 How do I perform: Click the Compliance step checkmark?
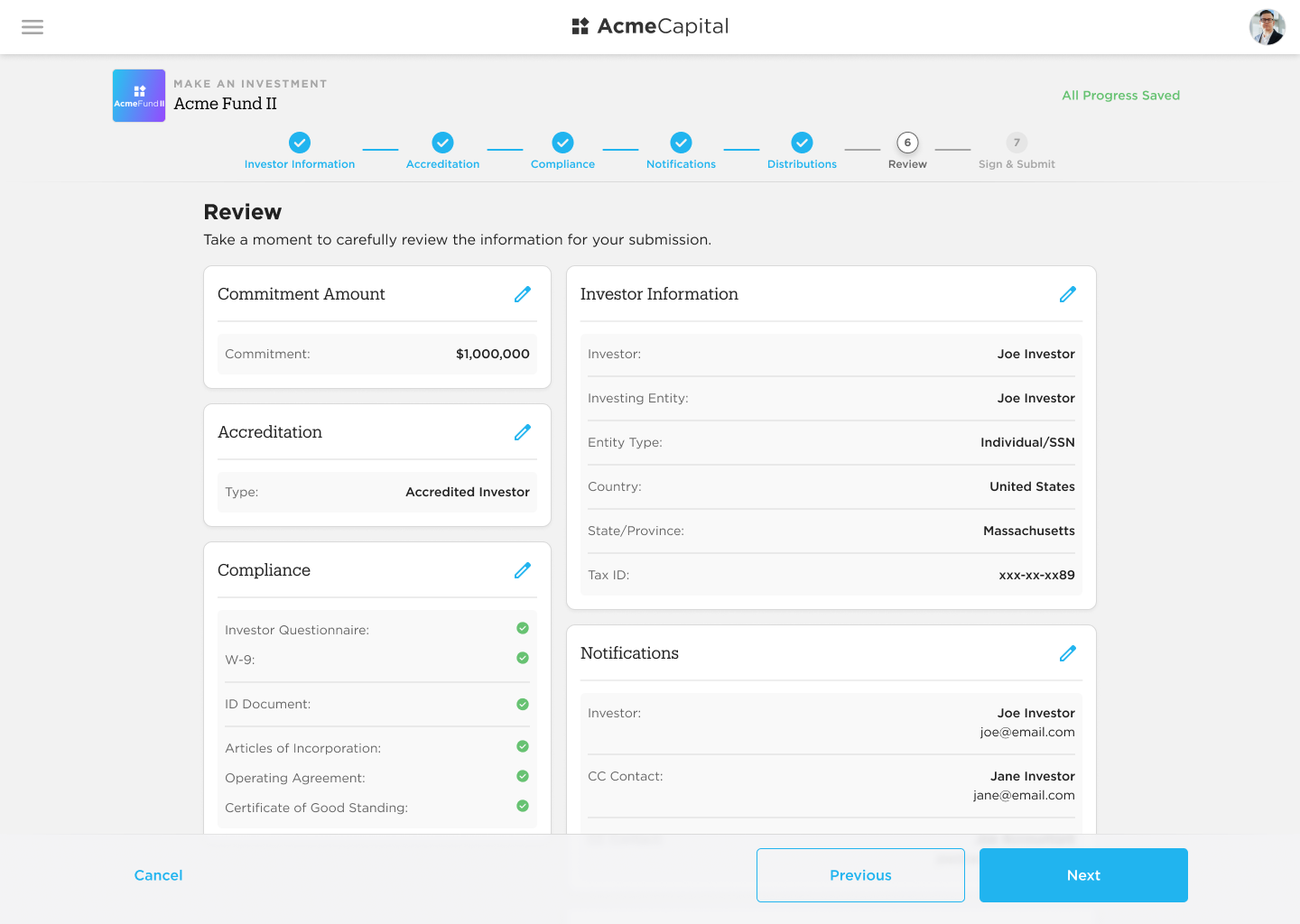pos(562,143)
